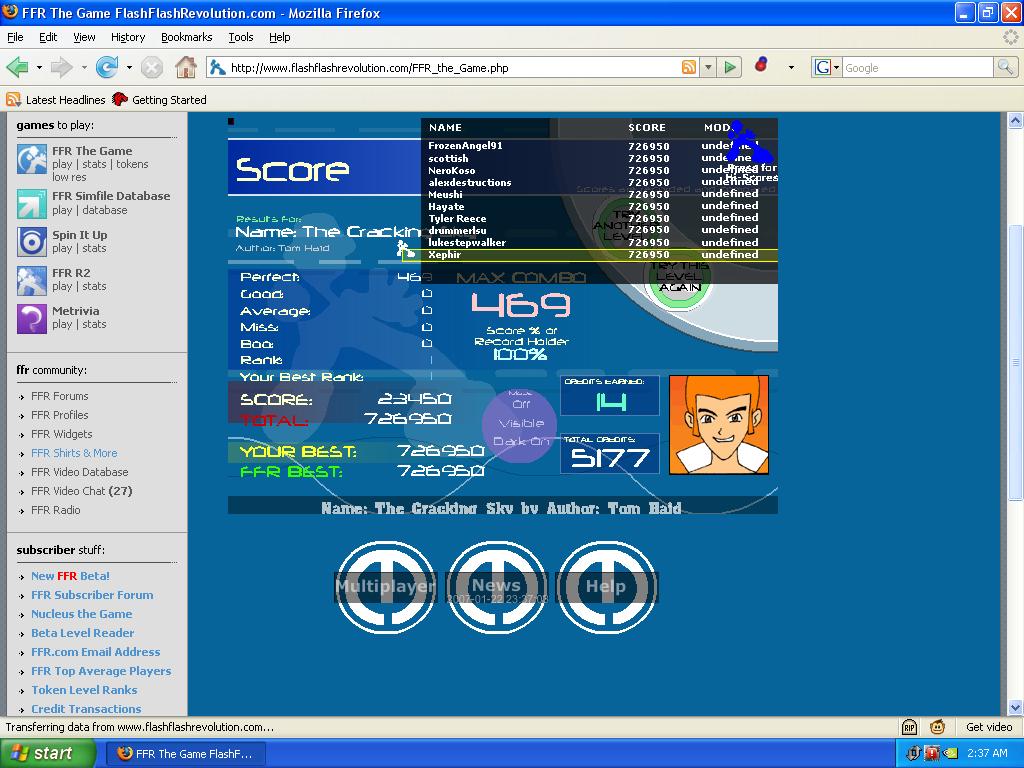Image resolution: width=1024 pixels, height=768 pixels.
Task: Open the Edit menu
Action: [x=48, y=37]
